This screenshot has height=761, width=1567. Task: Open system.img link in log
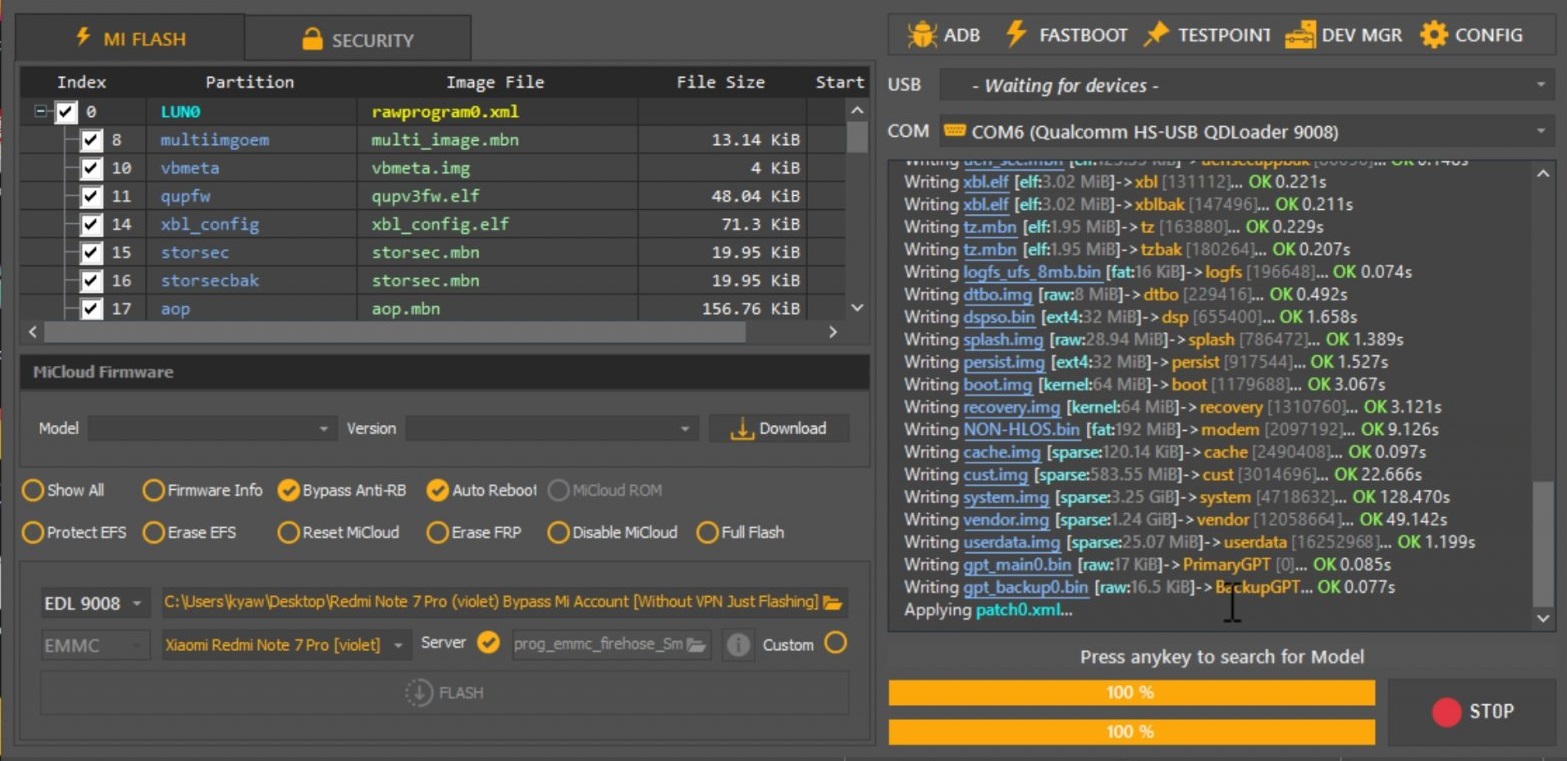(1006, 497)
